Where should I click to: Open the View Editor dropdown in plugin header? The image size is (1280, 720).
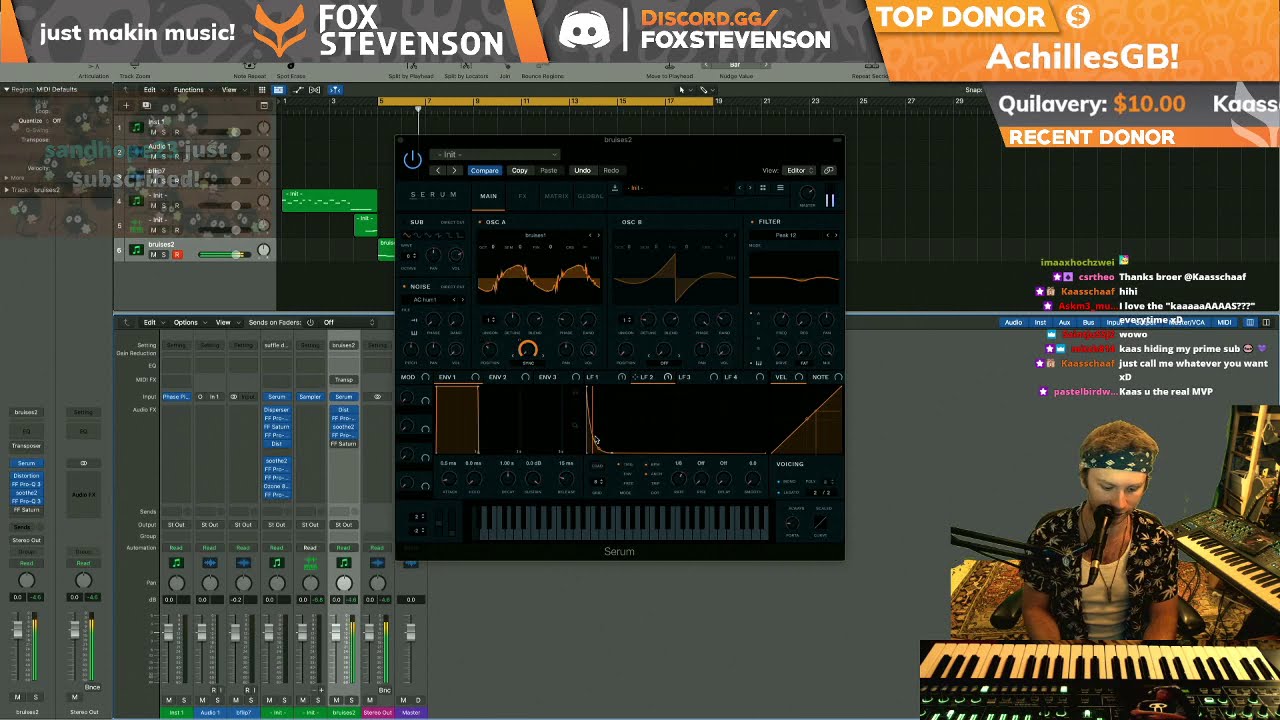click(799, 170)
